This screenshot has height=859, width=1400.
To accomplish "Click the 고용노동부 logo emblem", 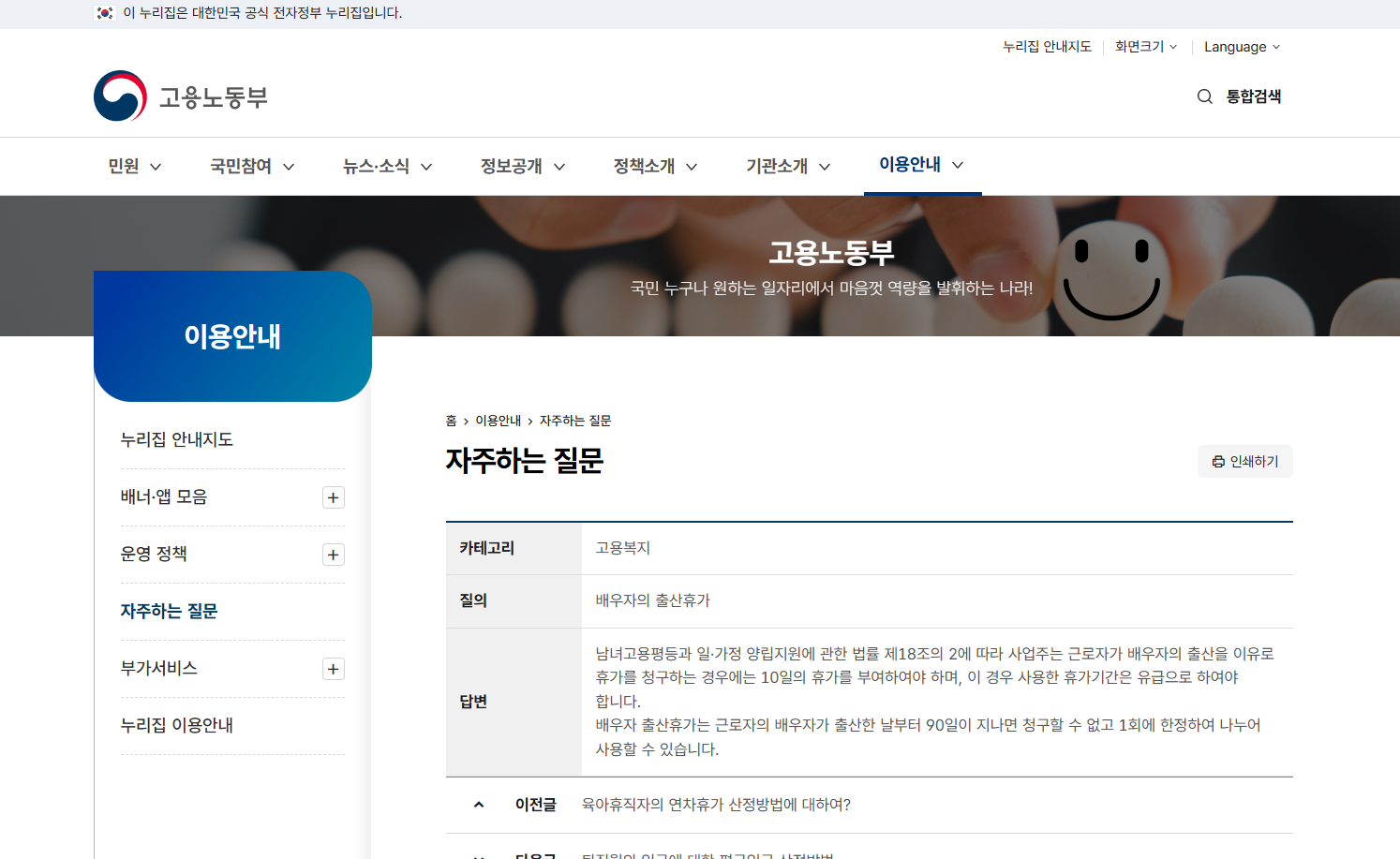I will 121,96.
